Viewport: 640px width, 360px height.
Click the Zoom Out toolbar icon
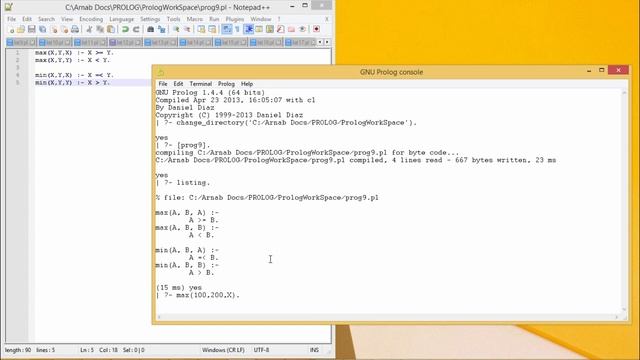point(187,29)
